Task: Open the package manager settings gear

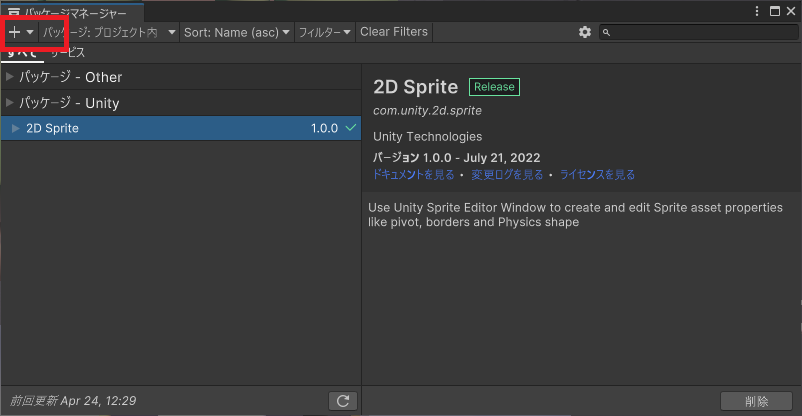Action: coord(585,32)
